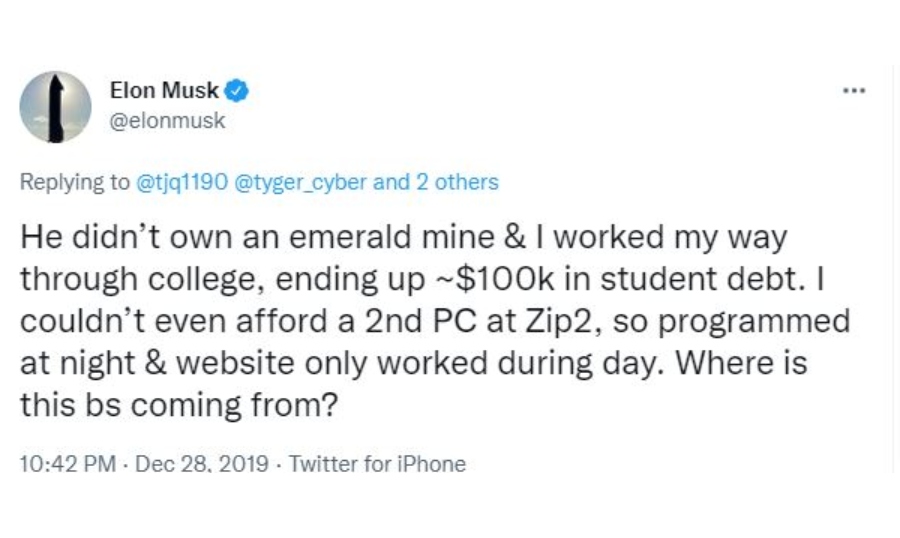Click the question "this bs coming from?"

click(x=179, y=405)
